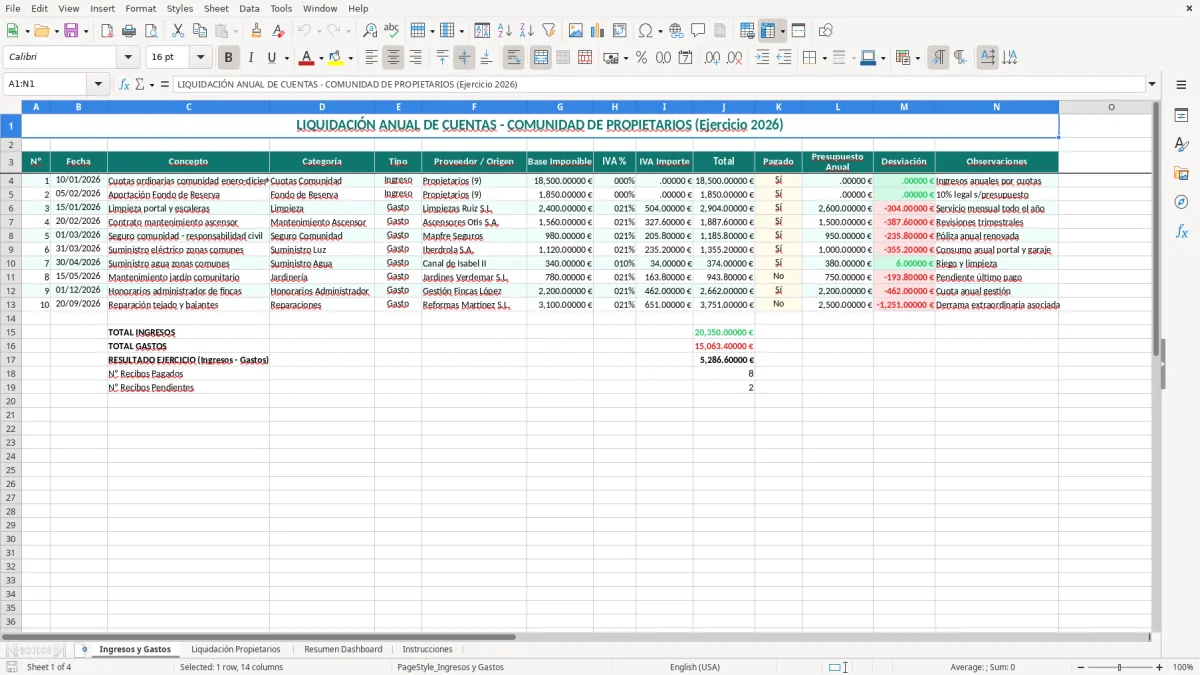The width and height of the screenshot is (1200, 675).
Task: Select column header G
Action: click(560, 106)
